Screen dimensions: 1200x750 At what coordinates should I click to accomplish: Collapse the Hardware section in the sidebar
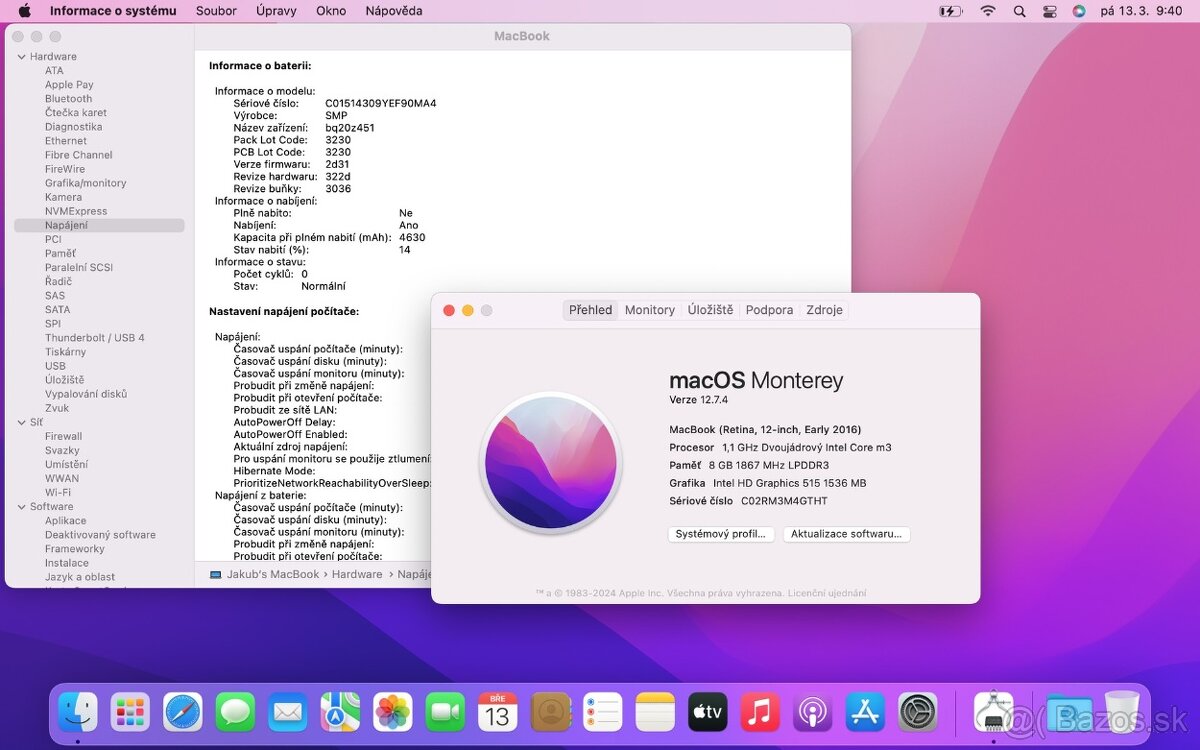(x=22, y=56)
